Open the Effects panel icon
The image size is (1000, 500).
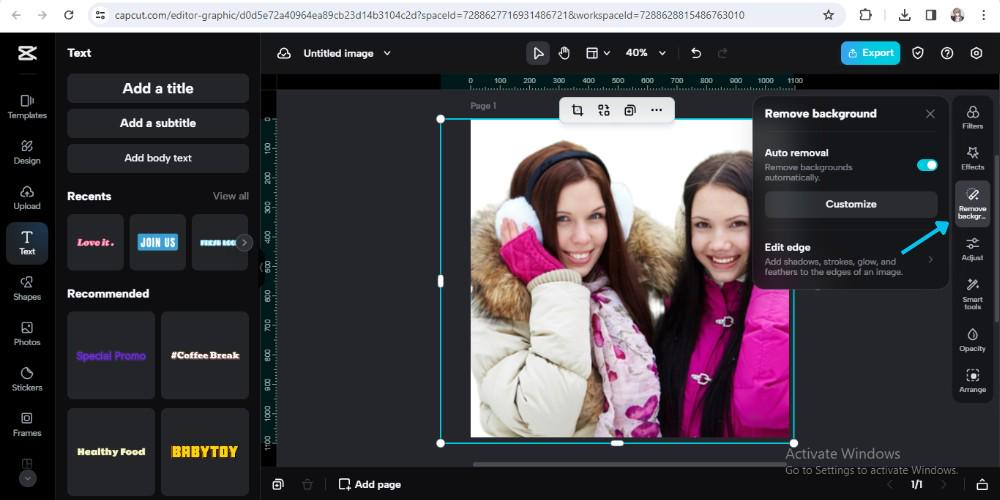972,158
